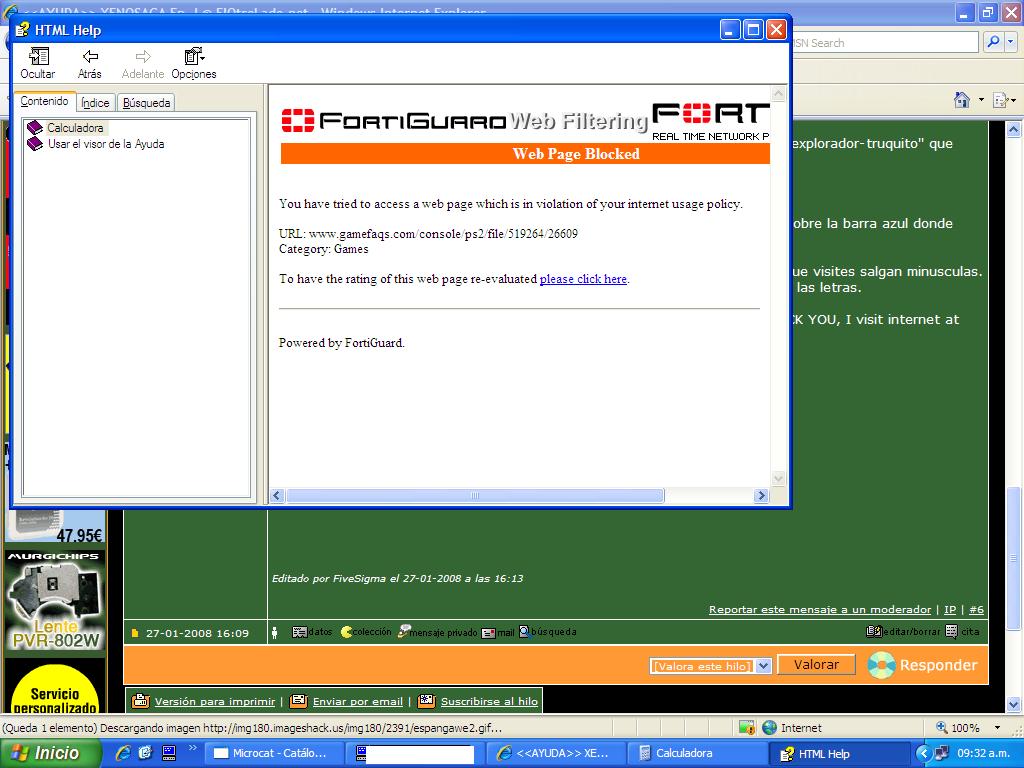Screen dimensions: 1024x768
Task: Click the Show Desktop quick launch icon
Action: [145, 753]
